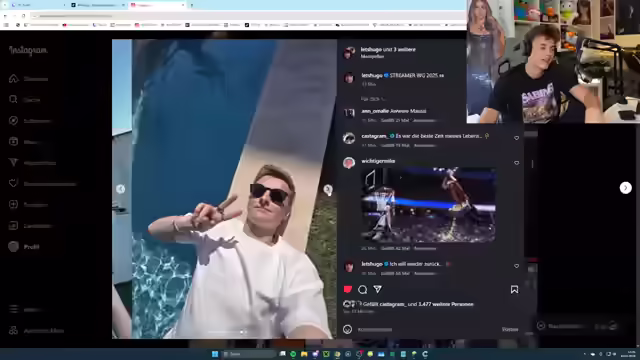Like letshugo 'Ich will wieder zurück' comment
Viewport: 640px width, 360px height.
(516, 266)
